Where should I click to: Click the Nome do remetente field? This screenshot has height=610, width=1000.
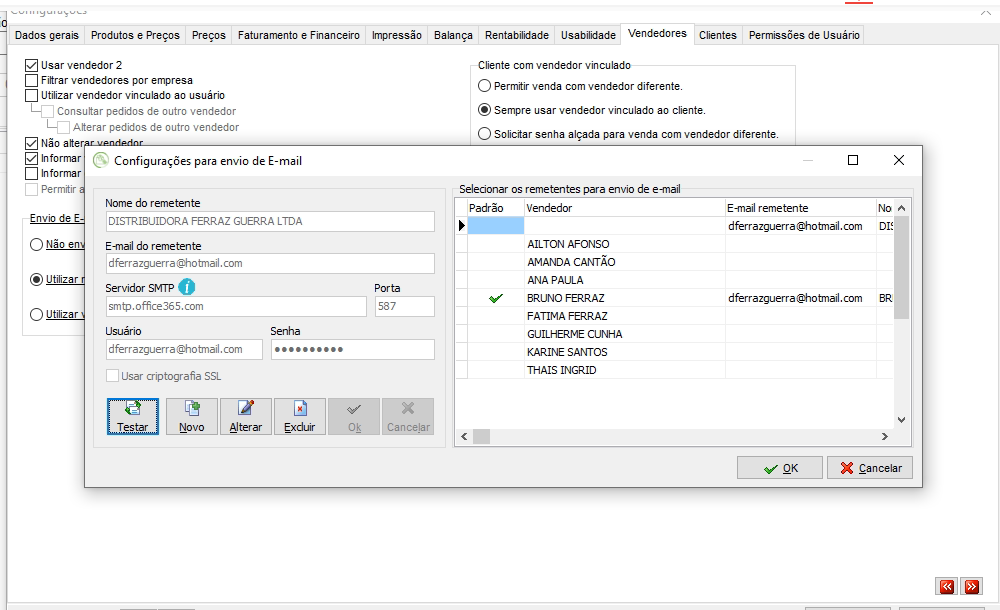tap(270, 221)
